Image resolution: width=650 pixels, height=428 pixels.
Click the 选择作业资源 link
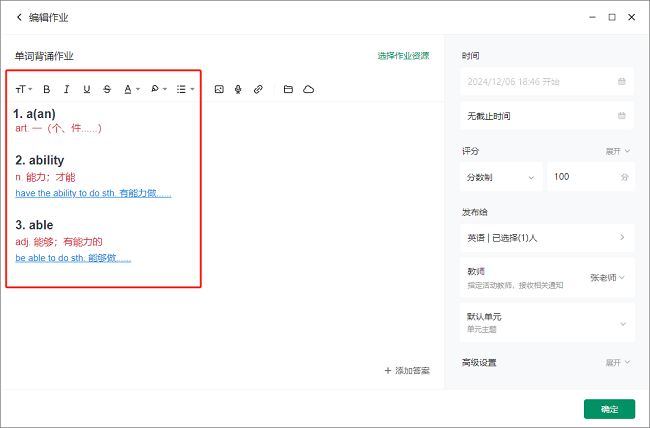[403, 56]
